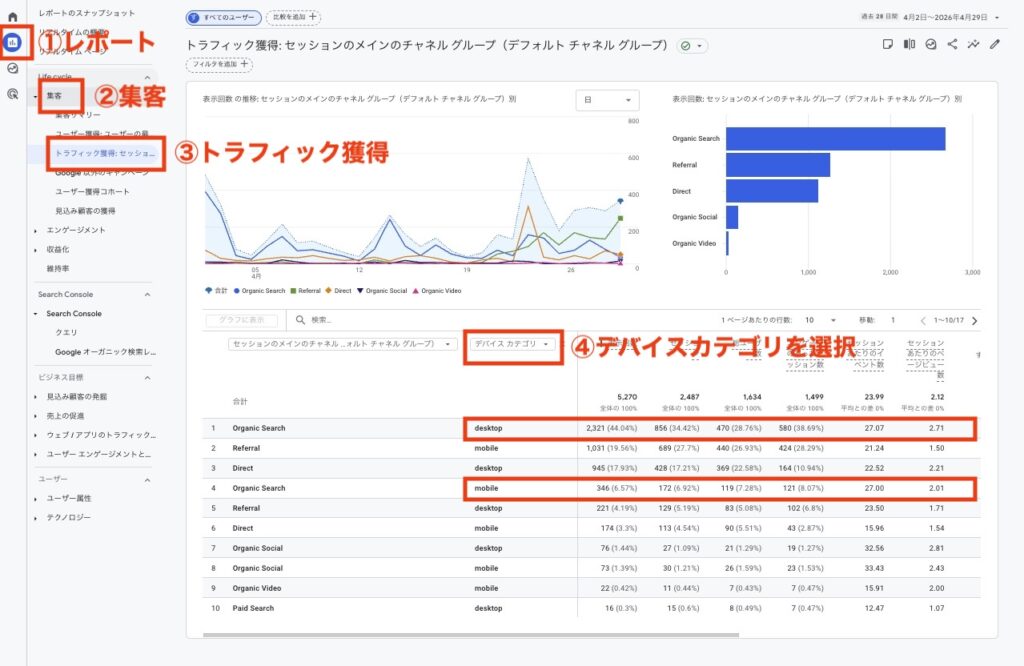Open 維持率 in sidebar

57,268
